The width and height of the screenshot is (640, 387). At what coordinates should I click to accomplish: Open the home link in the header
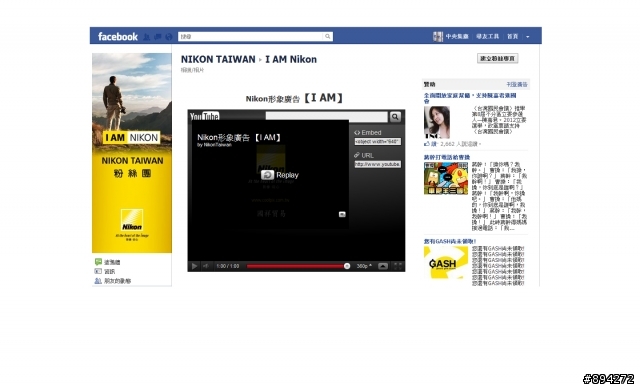point(513,37)
